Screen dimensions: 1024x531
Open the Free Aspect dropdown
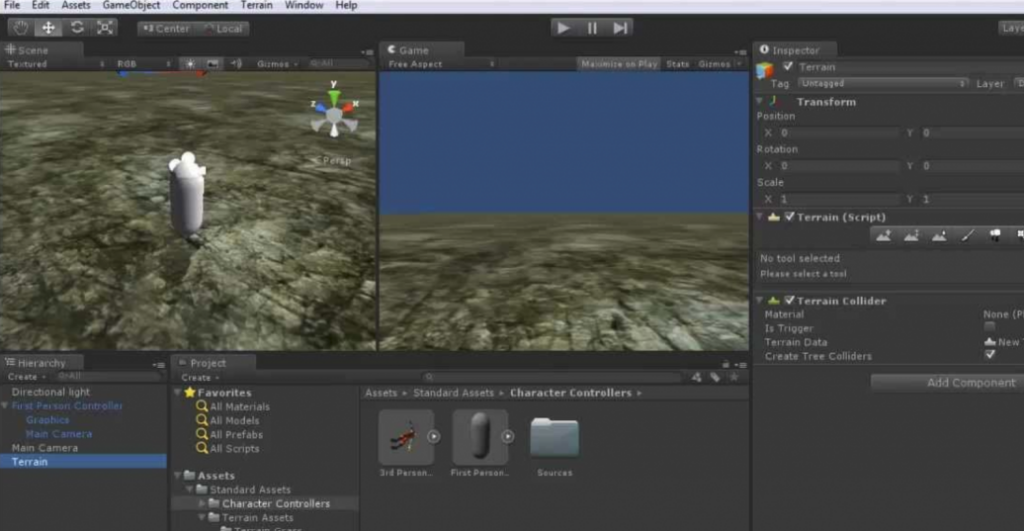click(441, 64)
